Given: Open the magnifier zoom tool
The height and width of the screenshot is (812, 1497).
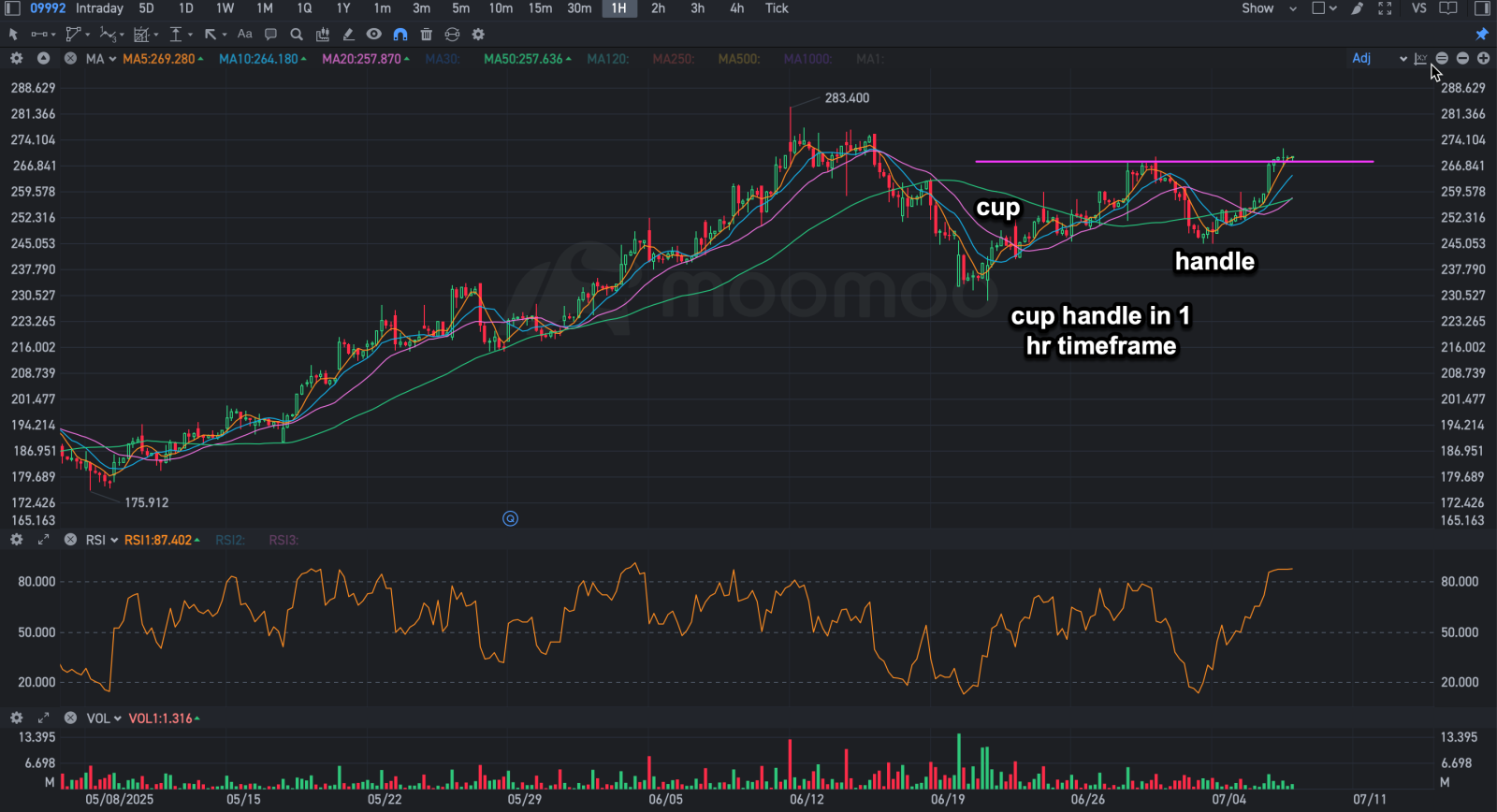Looking at the screenshot, I should pyautogui.click(x=297, y=34).
